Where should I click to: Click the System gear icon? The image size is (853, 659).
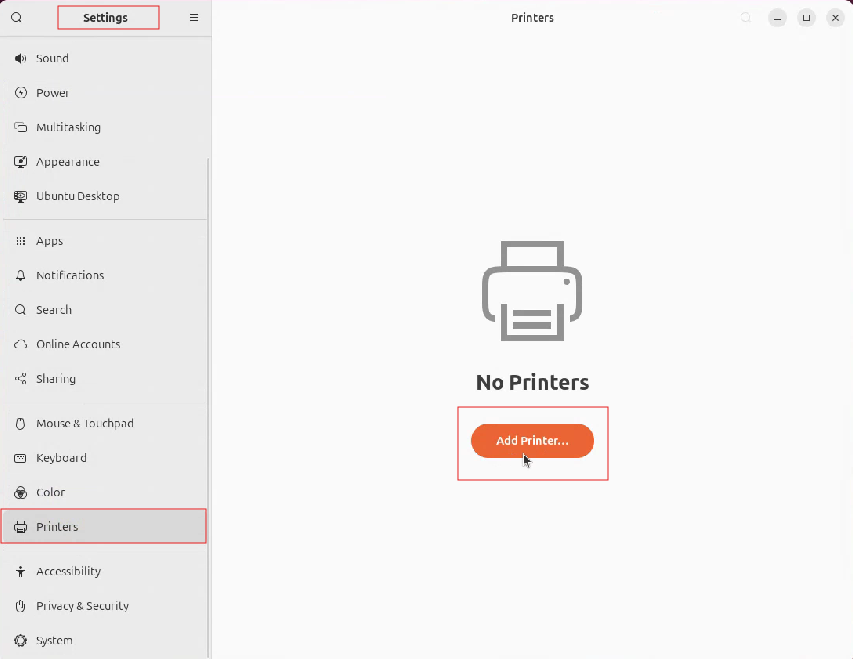click(20, 640)
